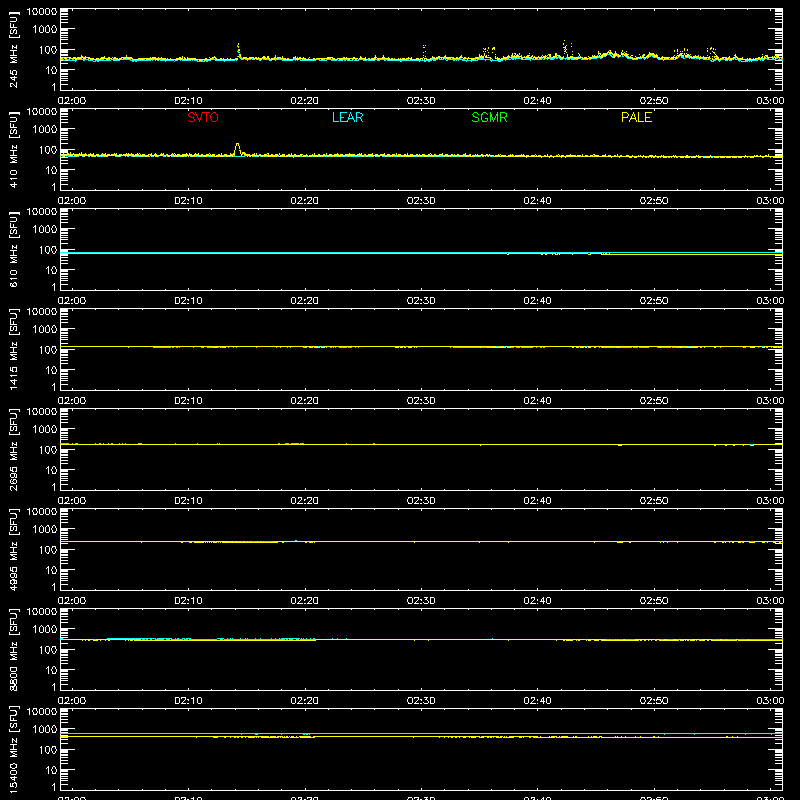Click the 100 y-axis value on 8800 MHz panel
Screen dimensions: 800x800
(x=48, y=650)
